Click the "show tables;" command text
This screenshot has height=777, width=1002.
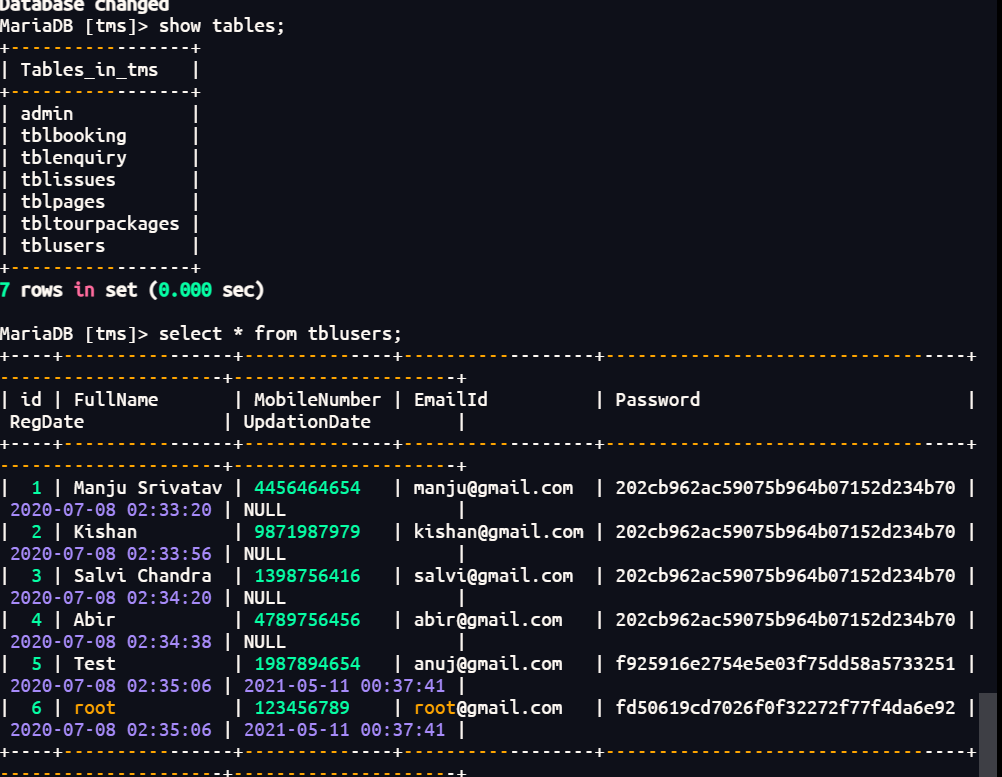pos(221,26)
